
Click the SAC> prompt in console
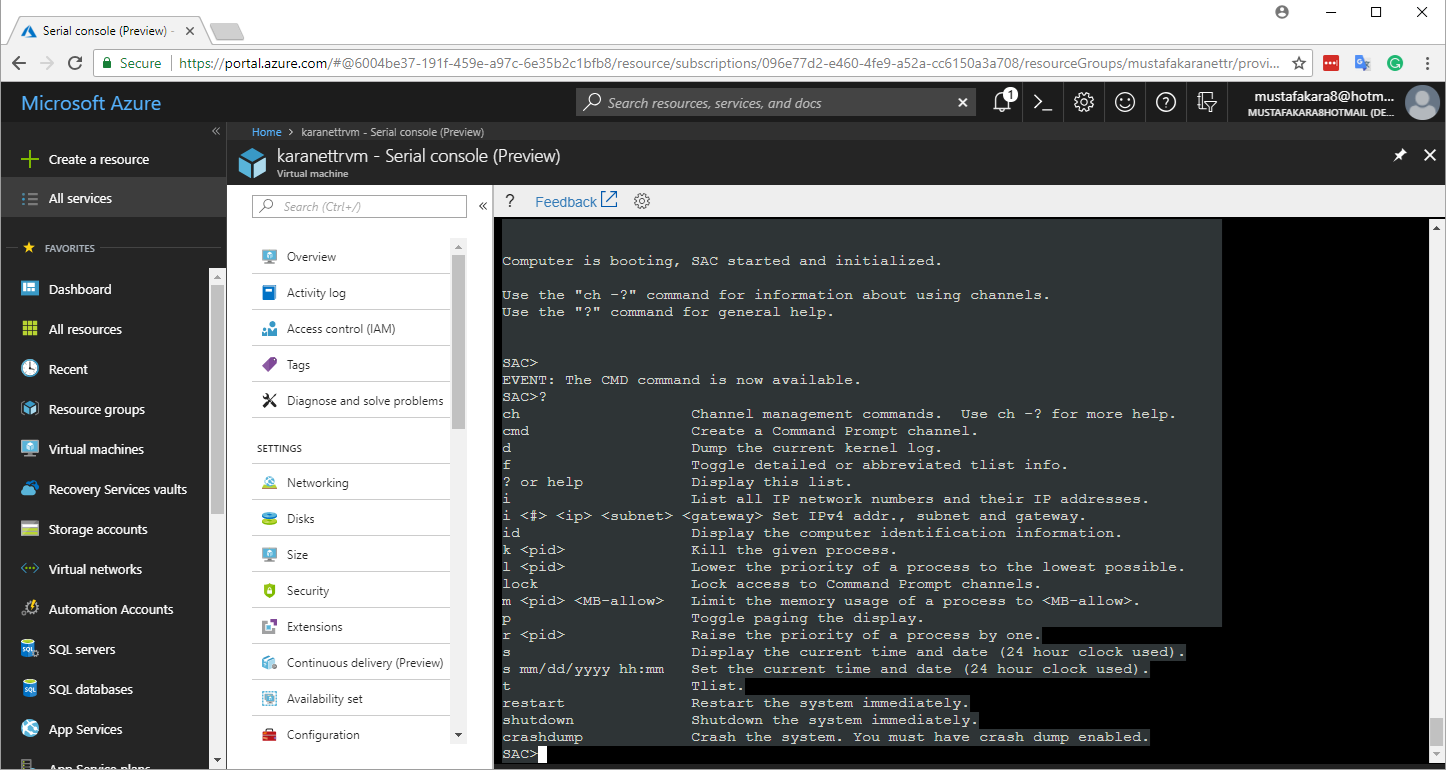520,754
